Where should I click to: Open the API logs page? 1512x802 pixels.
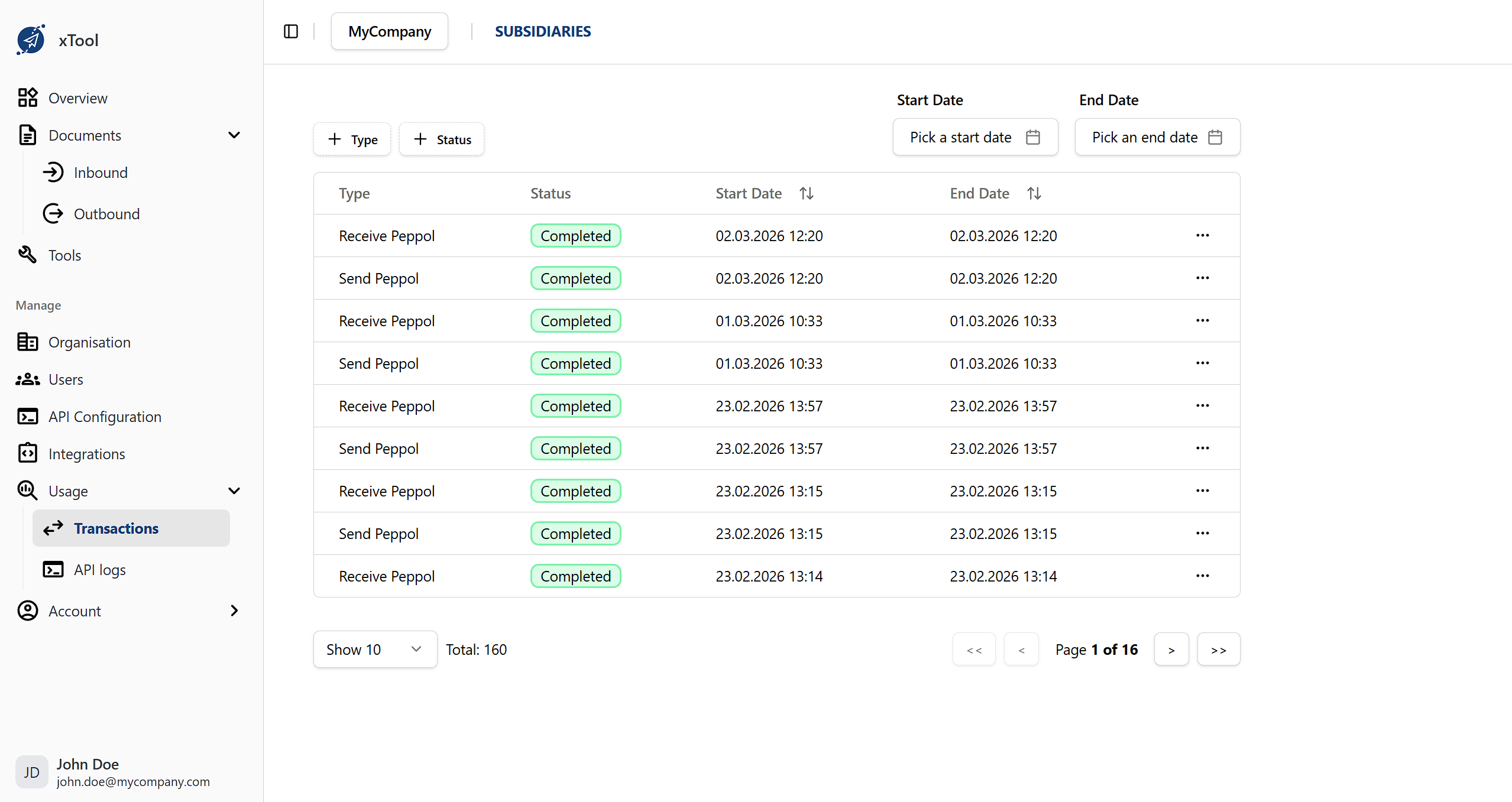point(99,569)
